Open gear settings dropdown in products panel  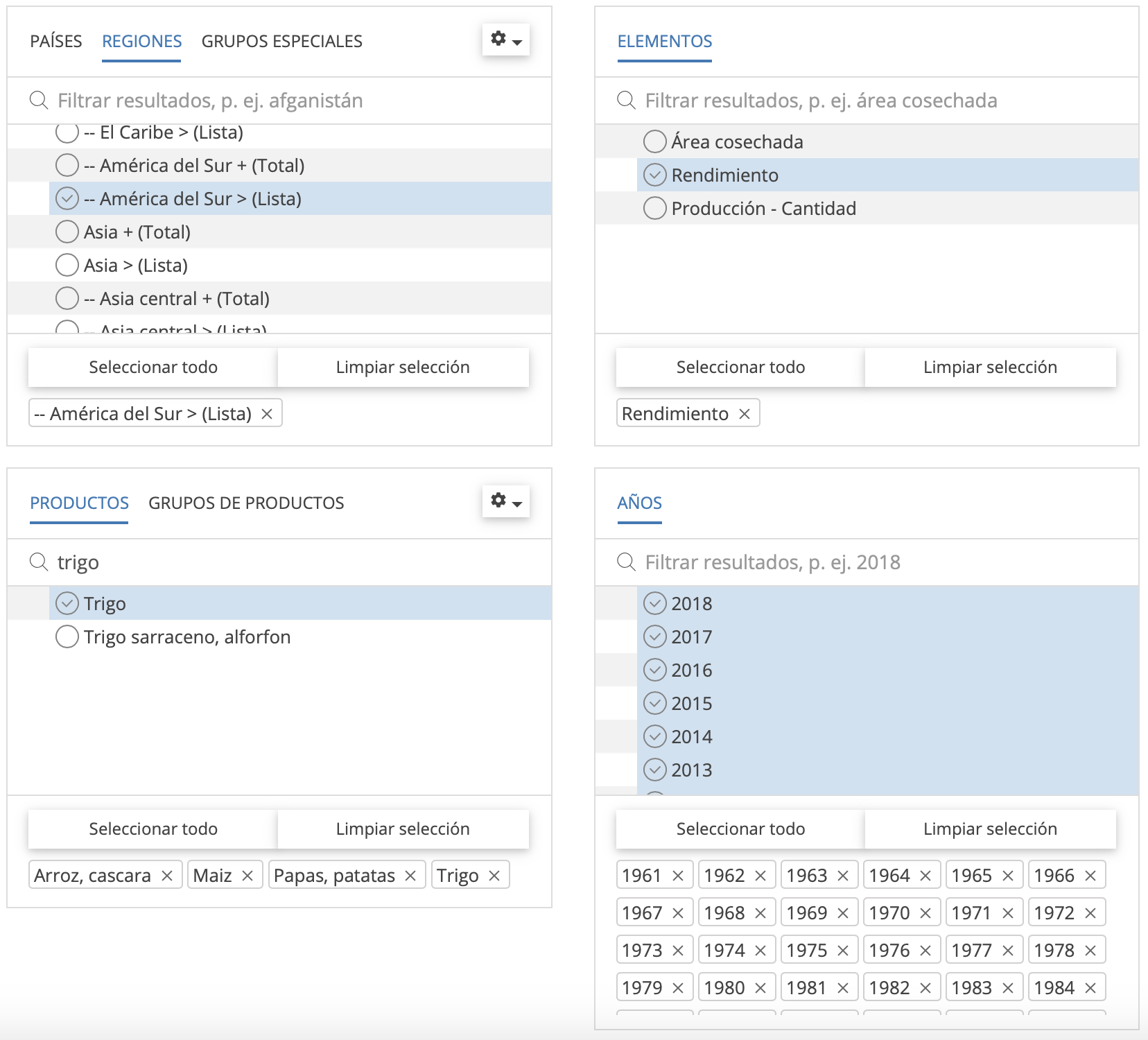(506, 501)
